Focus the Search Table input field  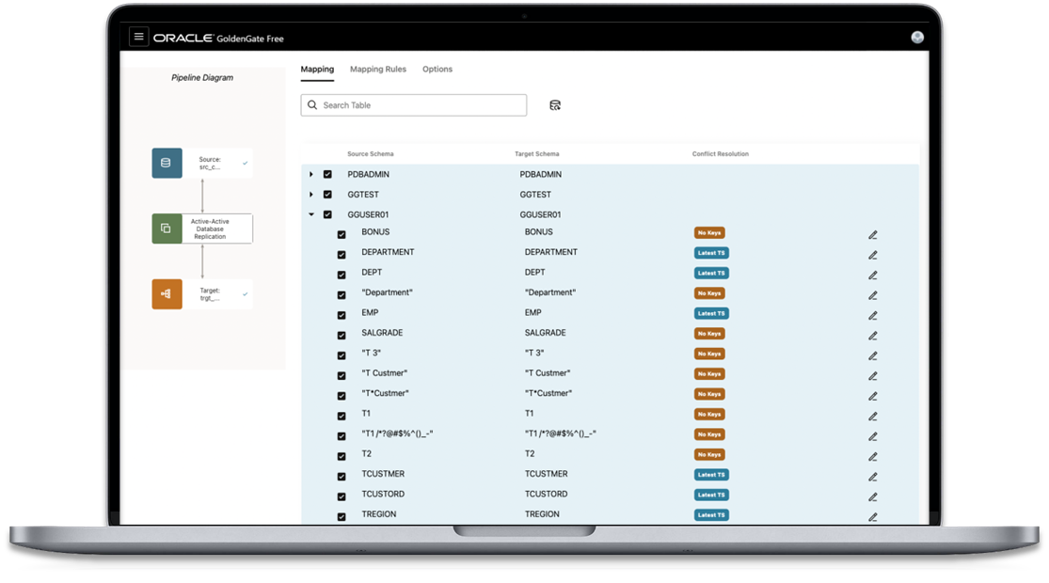pyautogui.click(x=413, y=105)
